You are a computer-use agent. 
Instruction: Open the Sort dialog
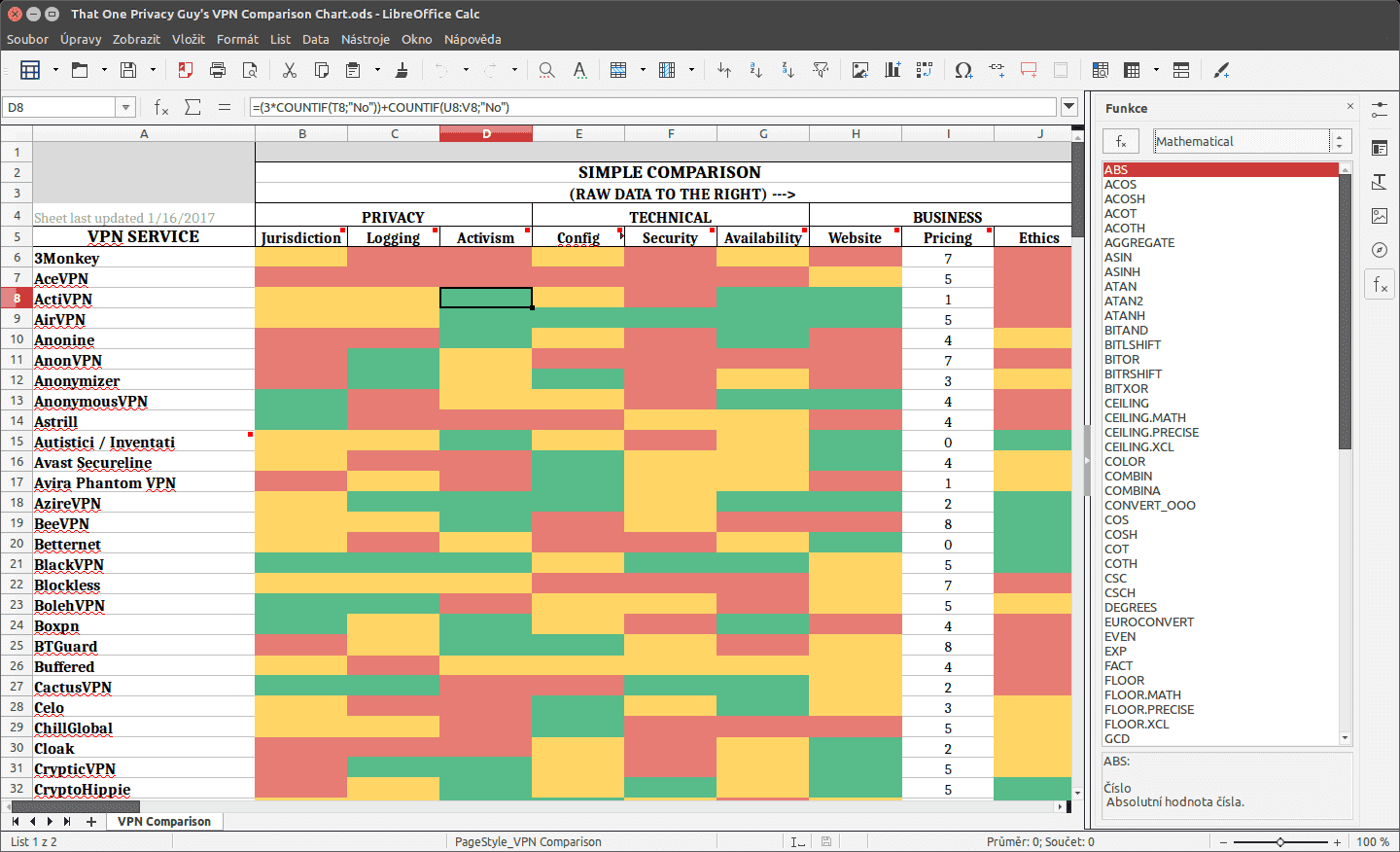pos(724,70)
